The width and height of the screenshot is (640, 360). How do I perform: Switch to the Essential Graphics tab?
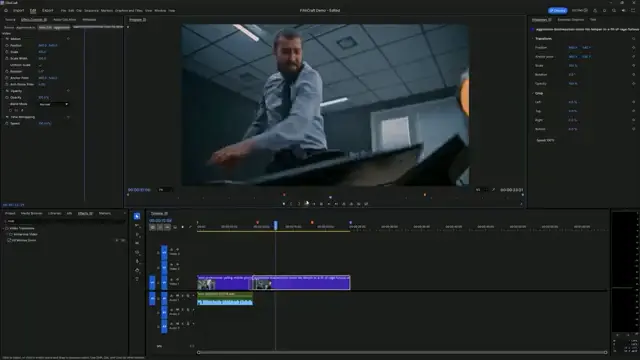click(571, 20)
